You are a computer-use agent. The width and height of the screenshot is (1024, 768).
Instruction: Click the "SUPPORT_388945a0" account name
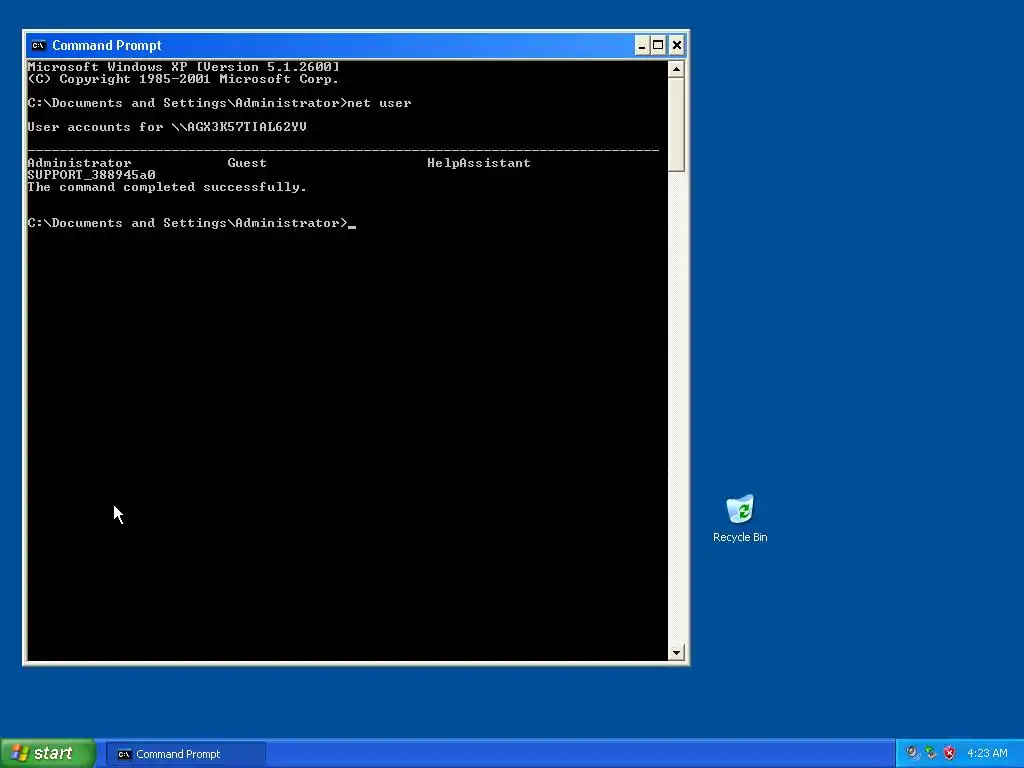click(x=91, y=175)
